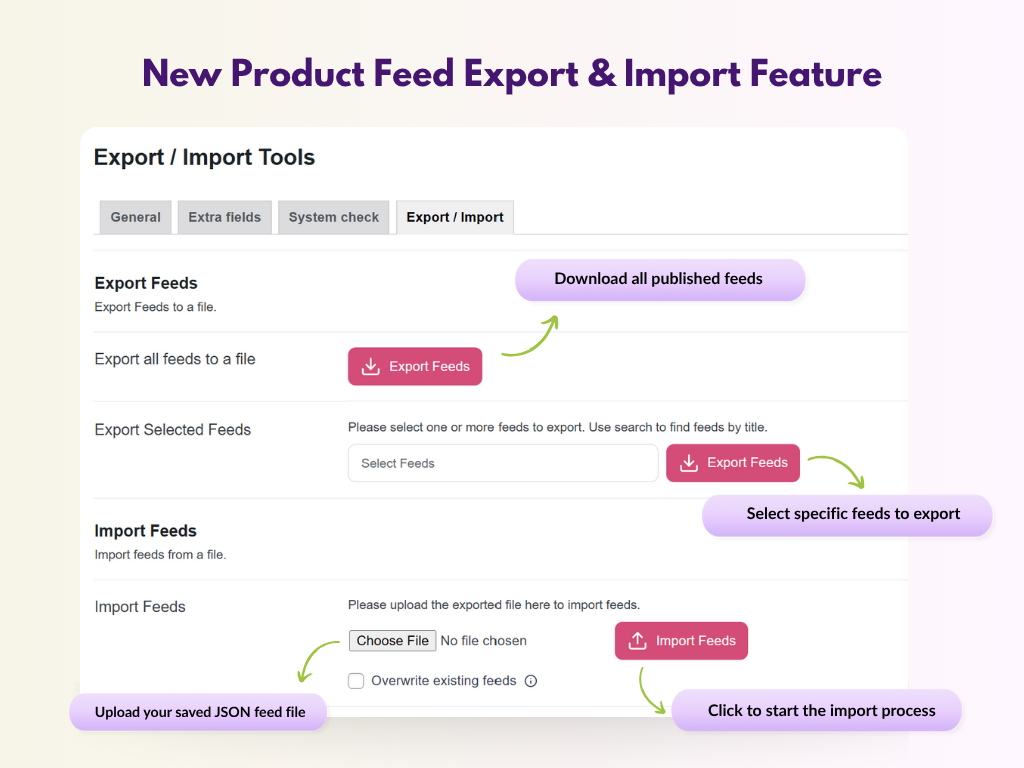Click Export Feeds button for selected feeds

pos(733,463)
